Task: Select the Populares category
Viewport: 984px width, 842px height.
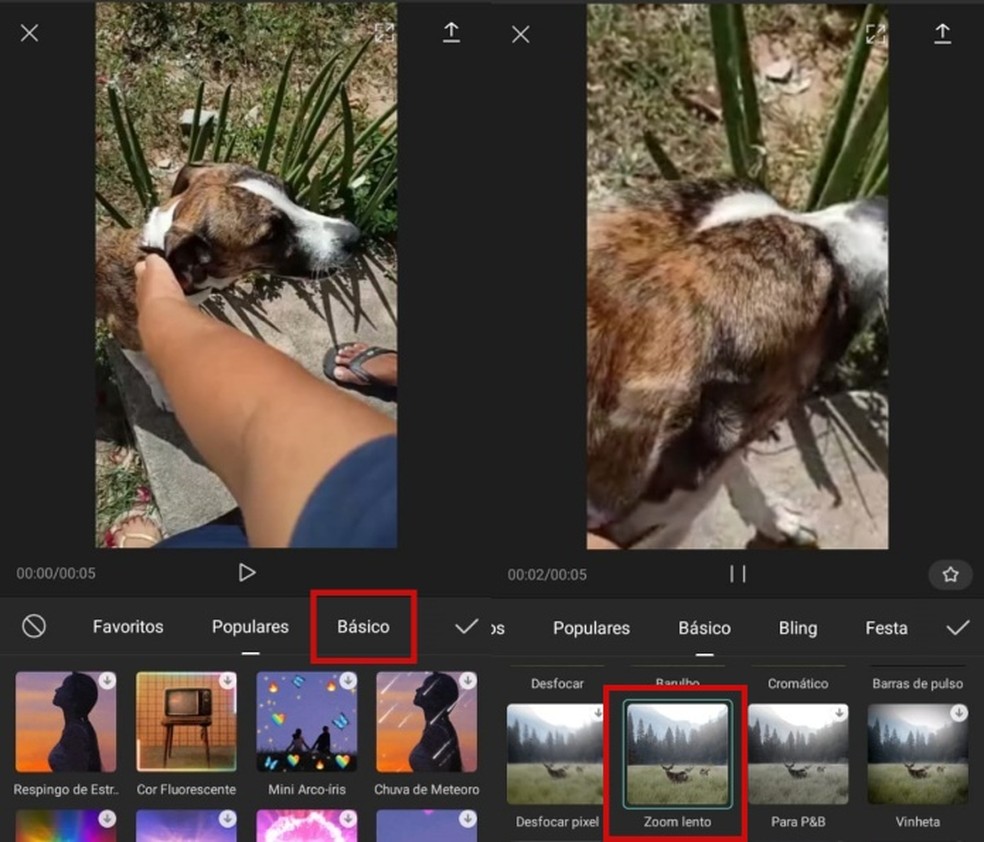Action: point(250,627)
